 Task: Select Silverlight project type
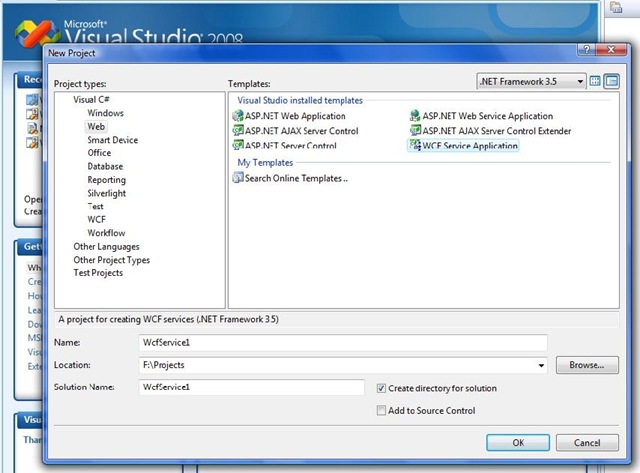[107, 193]
